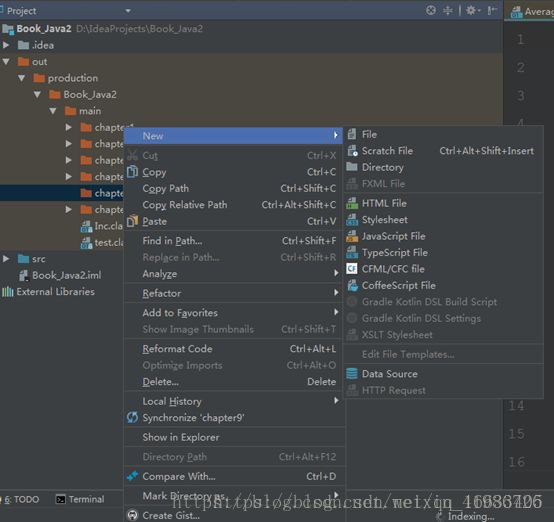Screen dimensions: 554x522
Task: Expand the src folder
Action: click(x=6, y=259)
